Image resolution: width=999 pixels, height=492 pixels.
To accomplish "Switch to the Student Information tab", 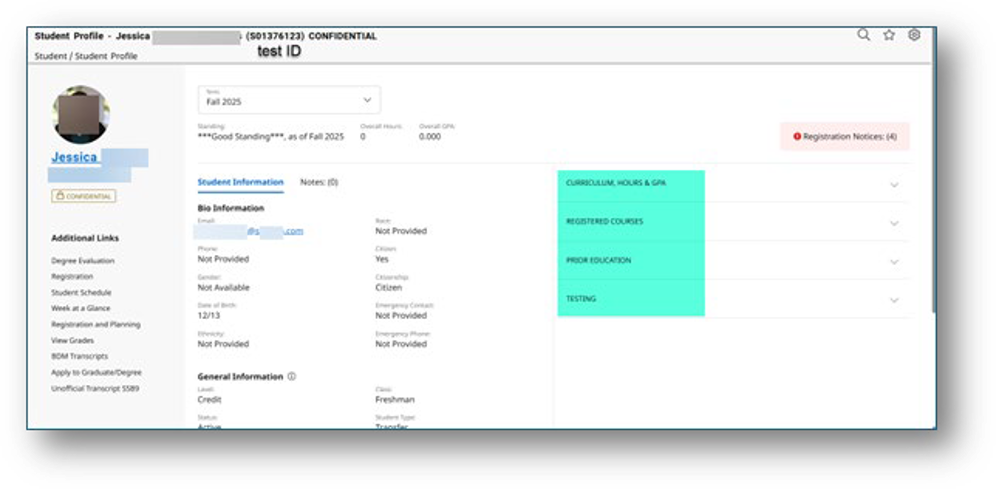I will click(240, 182).
